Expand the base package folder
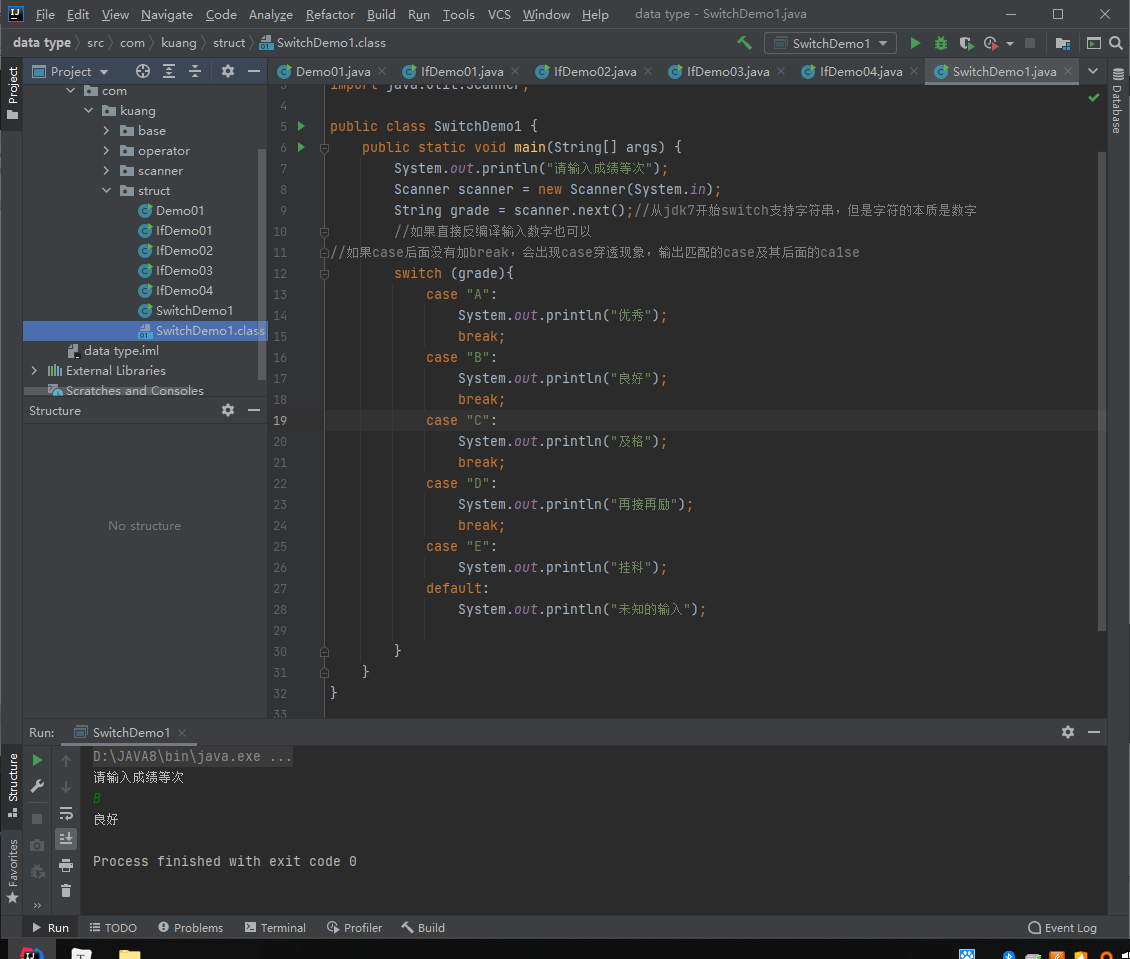Viewport: 1130px width, 959px height. point(106,131)
